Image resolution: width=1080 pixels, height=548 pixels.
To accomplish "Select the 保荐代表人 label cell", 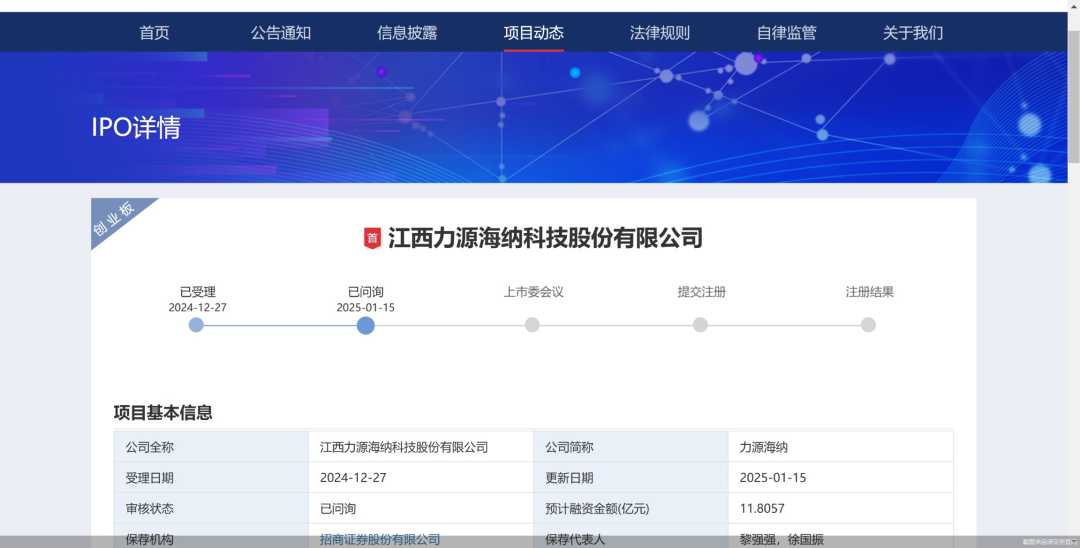I will (631, 536).
